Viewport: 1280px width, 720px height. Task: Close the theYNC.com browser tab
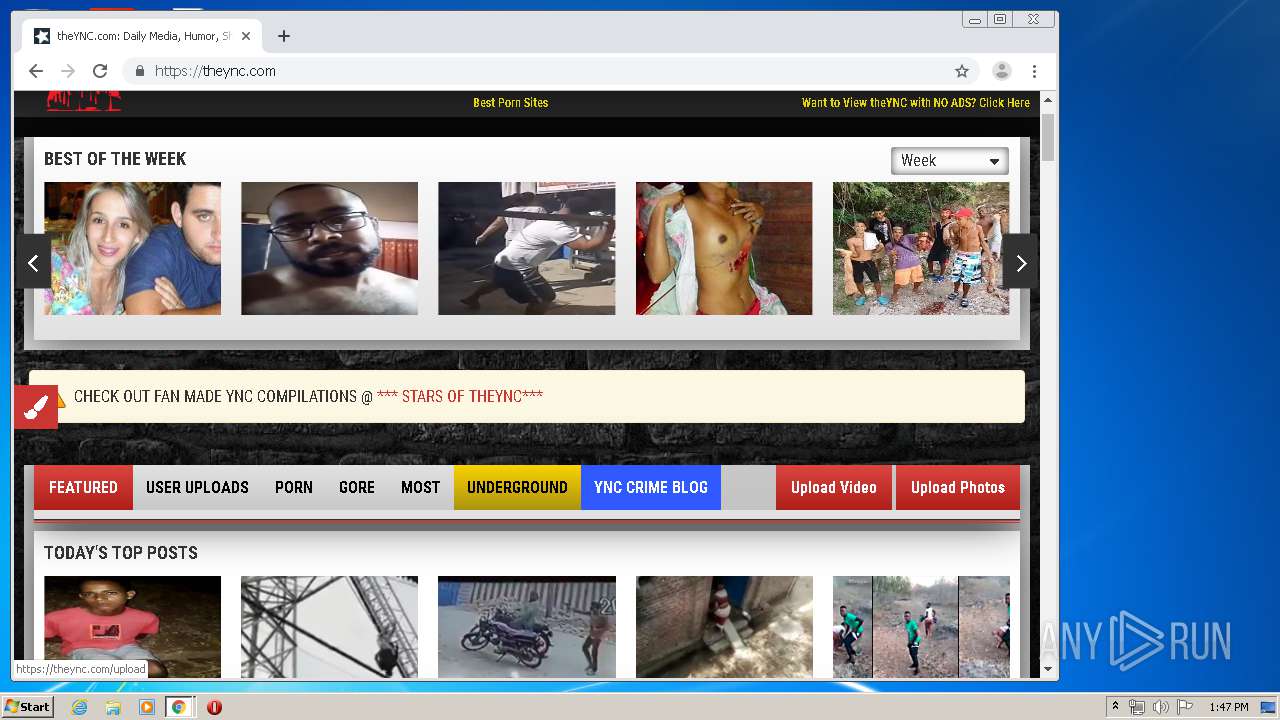click(x=246, y=36)
